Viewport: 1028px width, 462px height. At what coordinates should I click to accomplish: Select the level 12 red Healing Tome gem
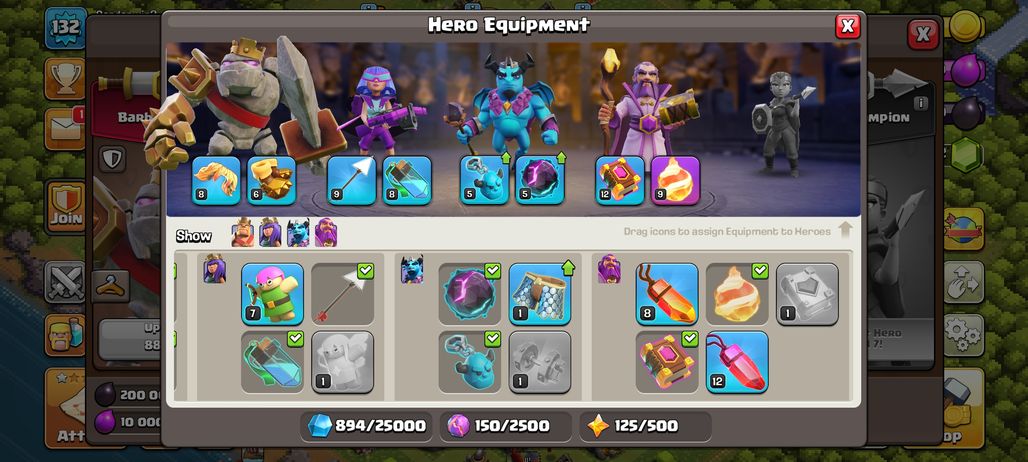[x=737, y=362]
